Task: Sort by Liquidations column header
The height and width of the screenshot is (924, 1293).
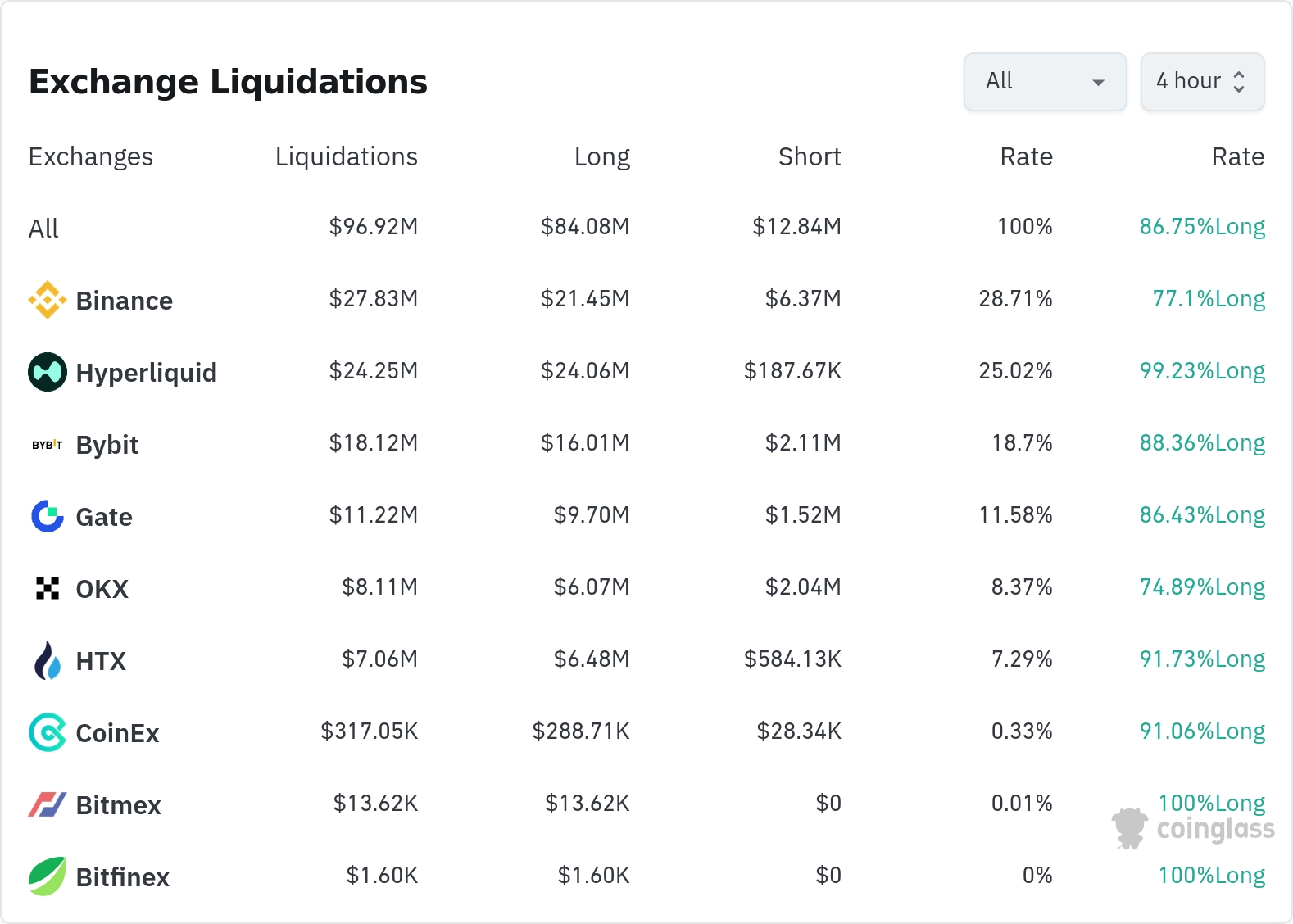Action: [x=346, y=156]
